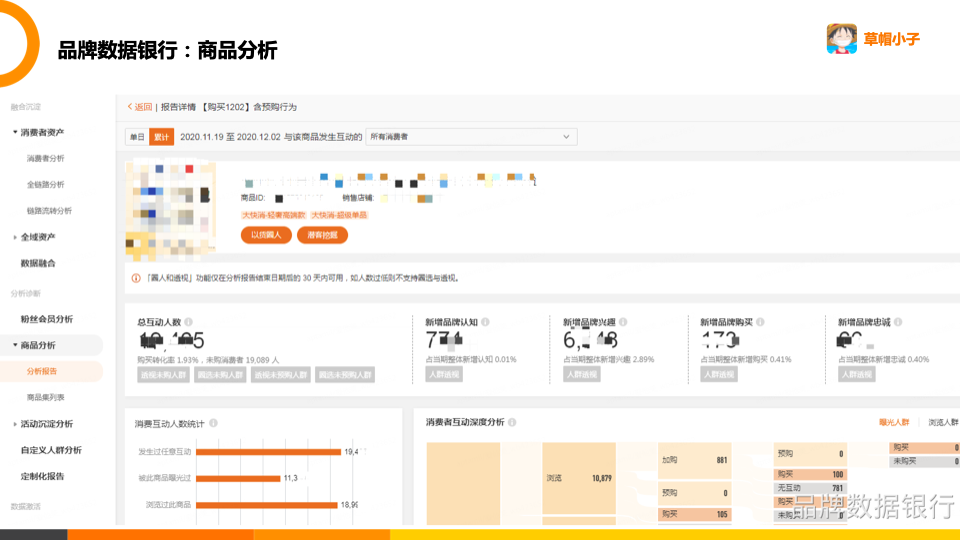This screenshot has height=540, width=960.
Task: Click the 被此商品曝光过 orange bar
Action: tap(238, 478)
